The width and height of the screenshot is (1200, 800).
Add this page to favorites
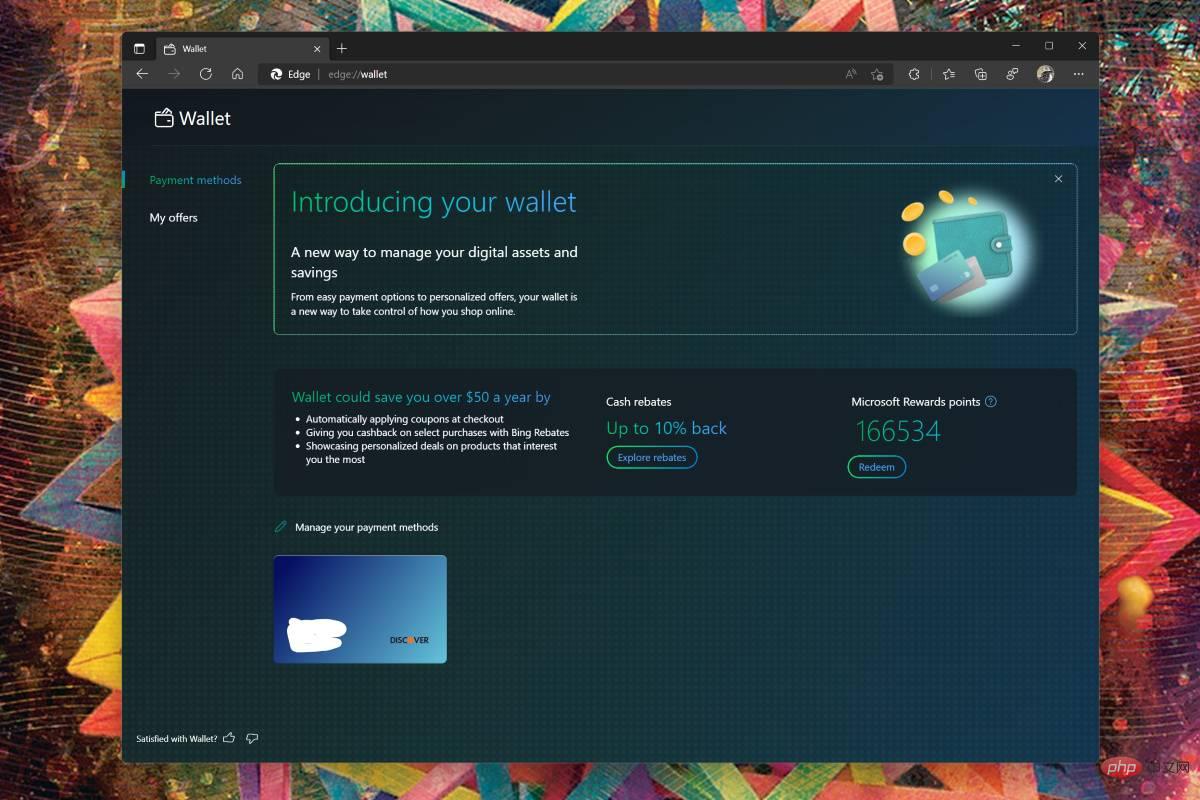877,74
